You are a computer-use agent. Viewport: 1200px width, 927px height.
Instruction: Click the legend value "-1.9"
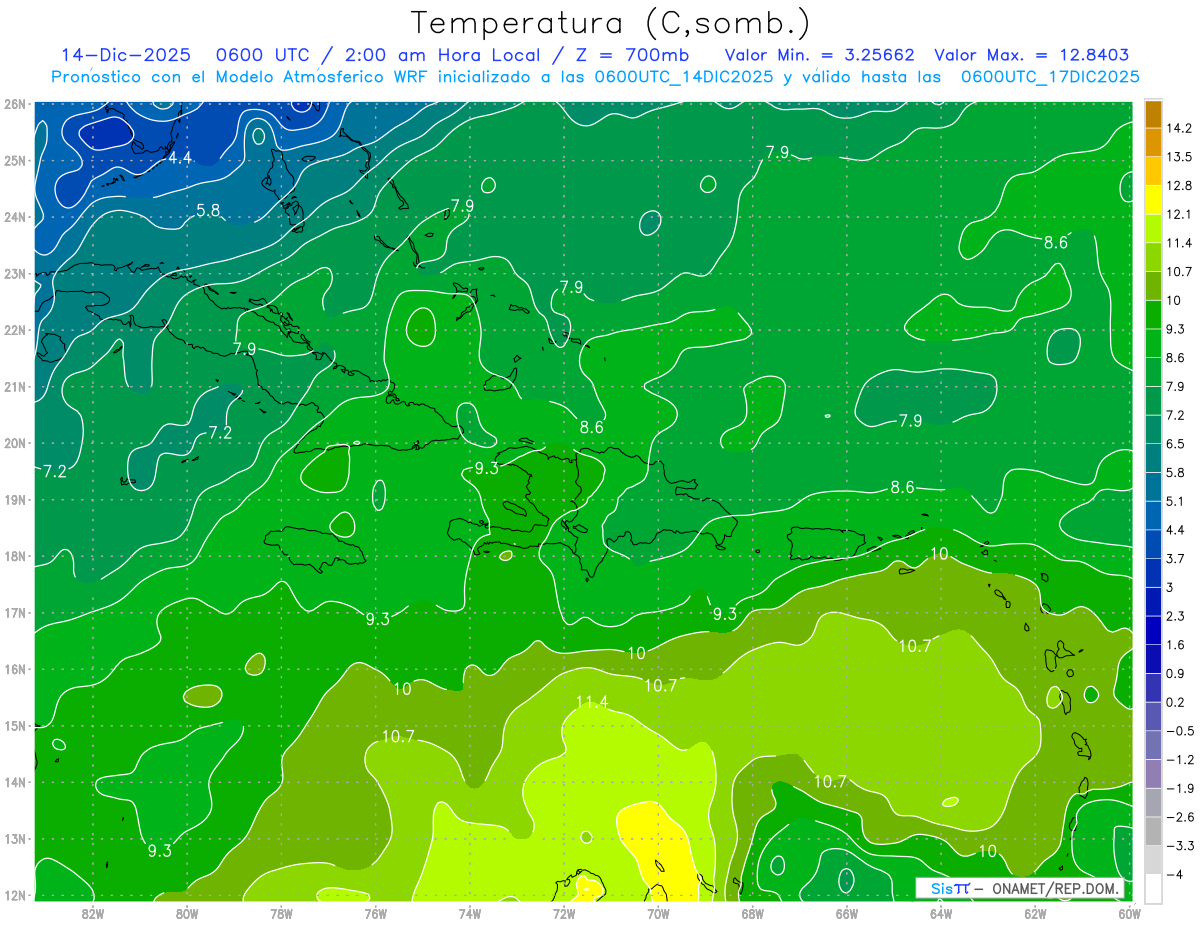coord(1179,788)
